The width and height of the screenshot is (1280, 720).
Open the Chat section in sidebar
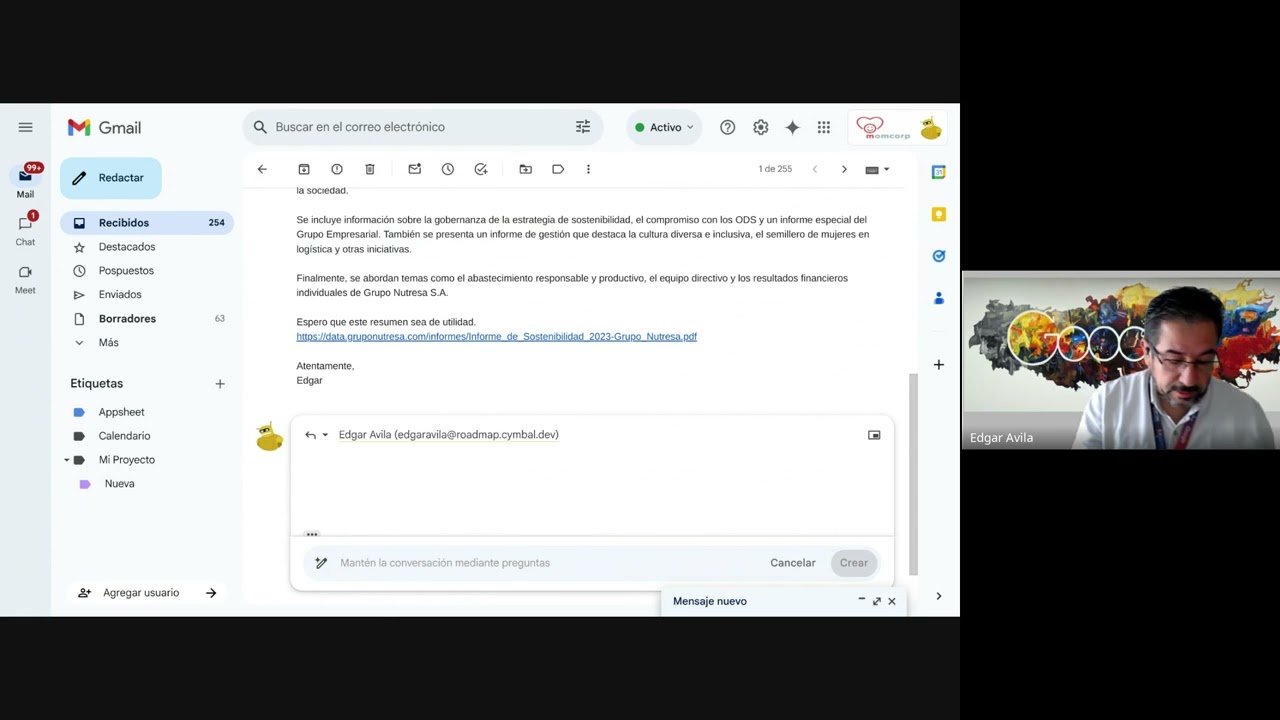pyautogui.click(x=25, y=230)
